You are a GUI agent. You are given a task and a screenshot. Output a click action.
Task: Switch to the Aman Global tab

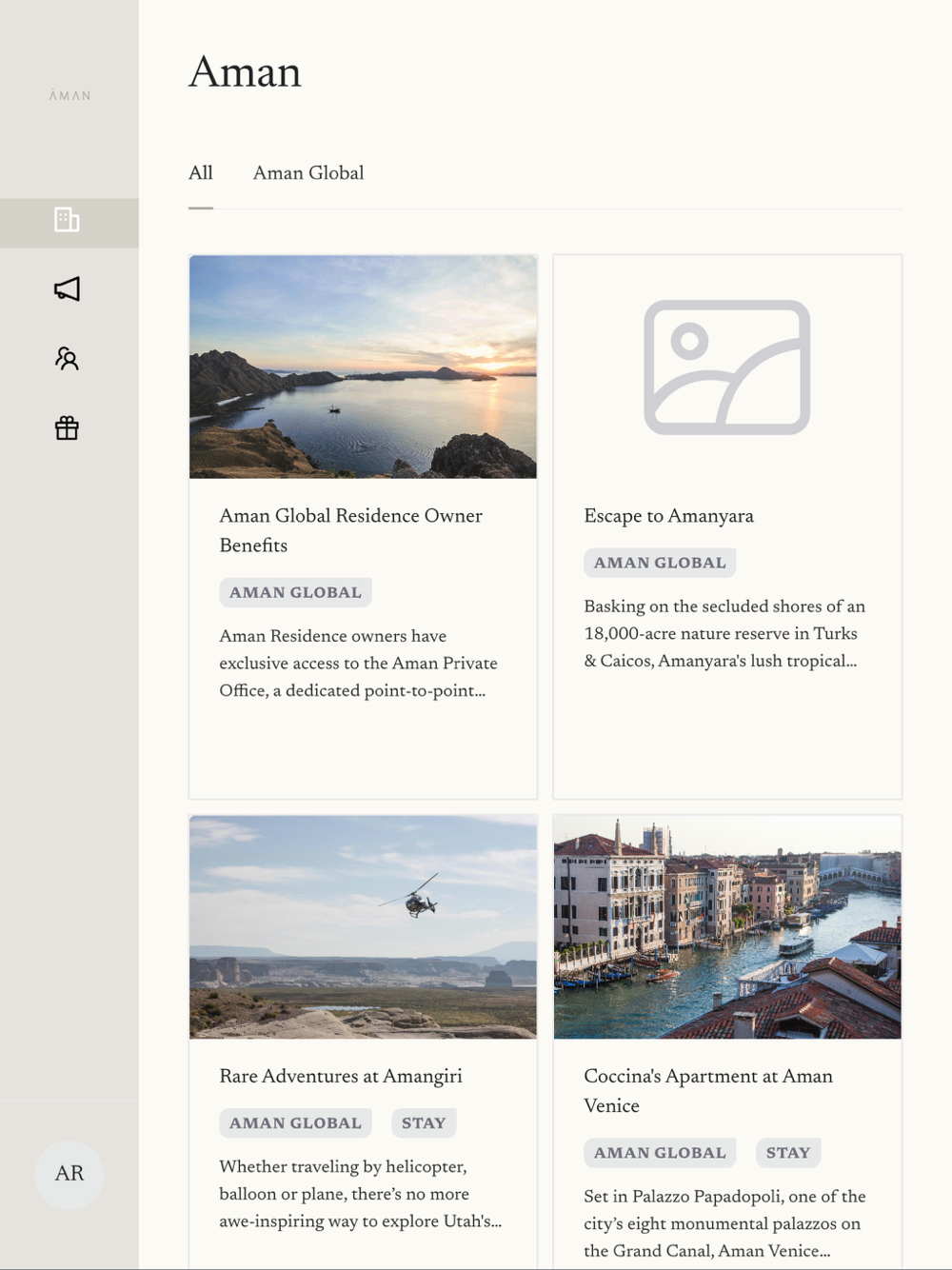[x=308, y=173]
